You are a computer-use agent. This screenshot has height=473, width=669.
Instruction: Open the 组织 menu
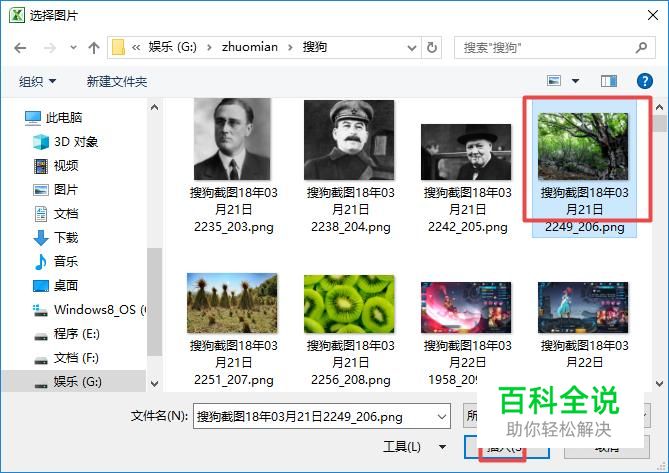tap(37, 81)
